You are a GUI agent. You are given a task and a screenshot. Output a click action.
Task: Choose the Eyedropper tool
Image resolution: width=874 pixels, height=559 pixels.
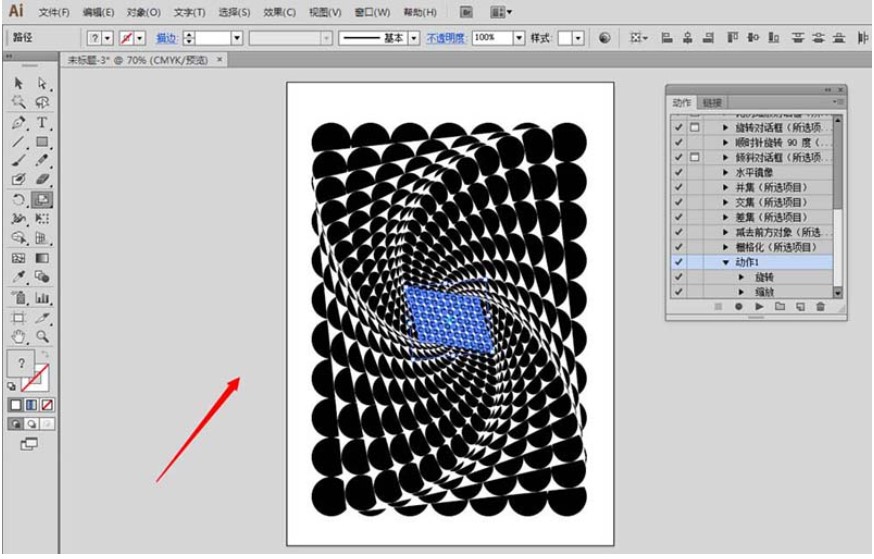(x=18, y=276)
